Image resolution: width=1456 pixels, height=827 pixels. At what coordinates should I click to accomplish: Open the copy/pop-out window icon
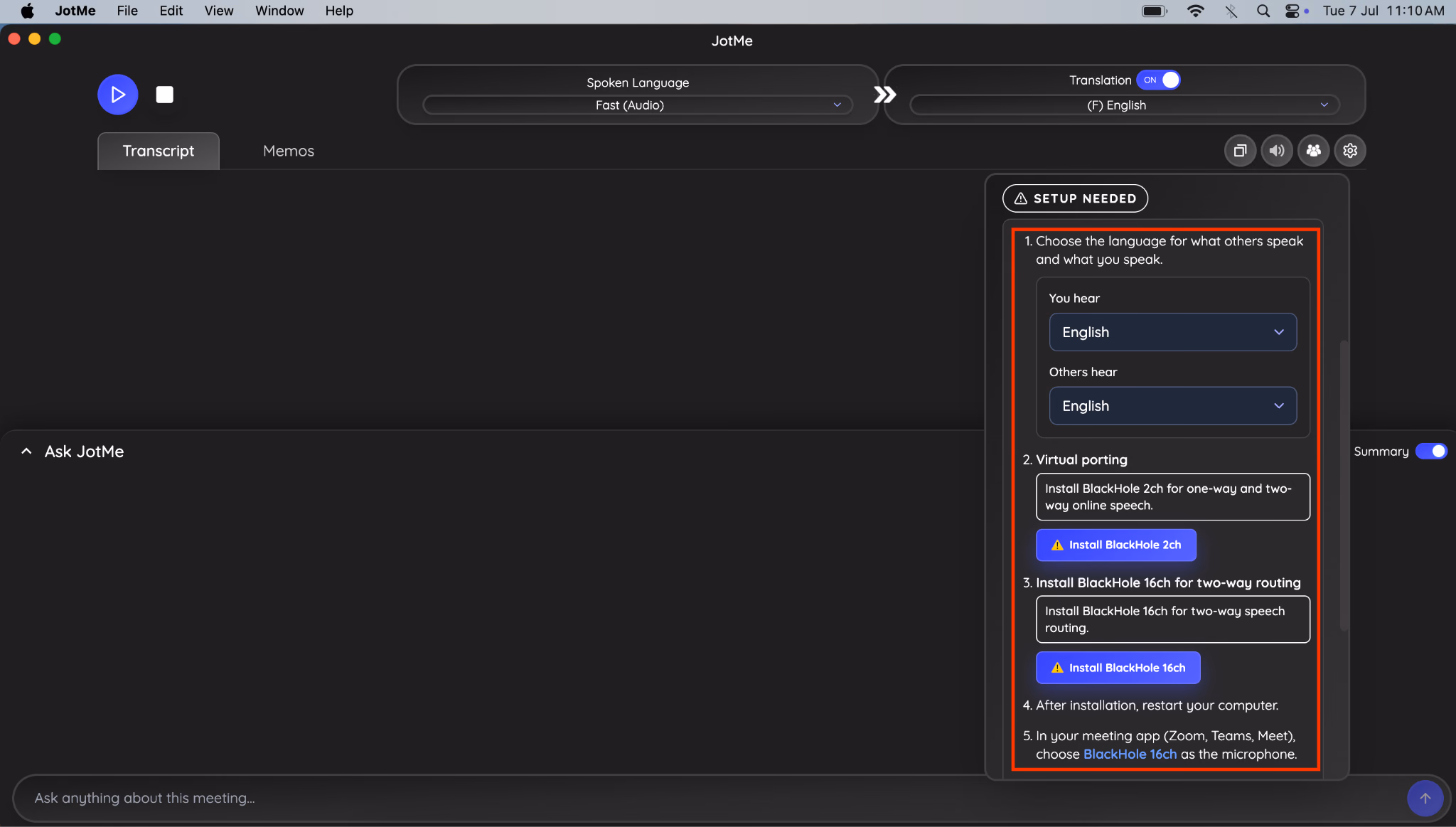[x=1240, y=151]
